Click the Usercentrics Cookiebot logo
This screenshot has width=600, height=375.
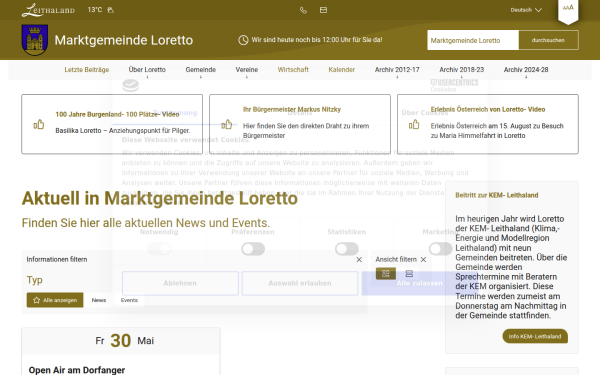455,85
